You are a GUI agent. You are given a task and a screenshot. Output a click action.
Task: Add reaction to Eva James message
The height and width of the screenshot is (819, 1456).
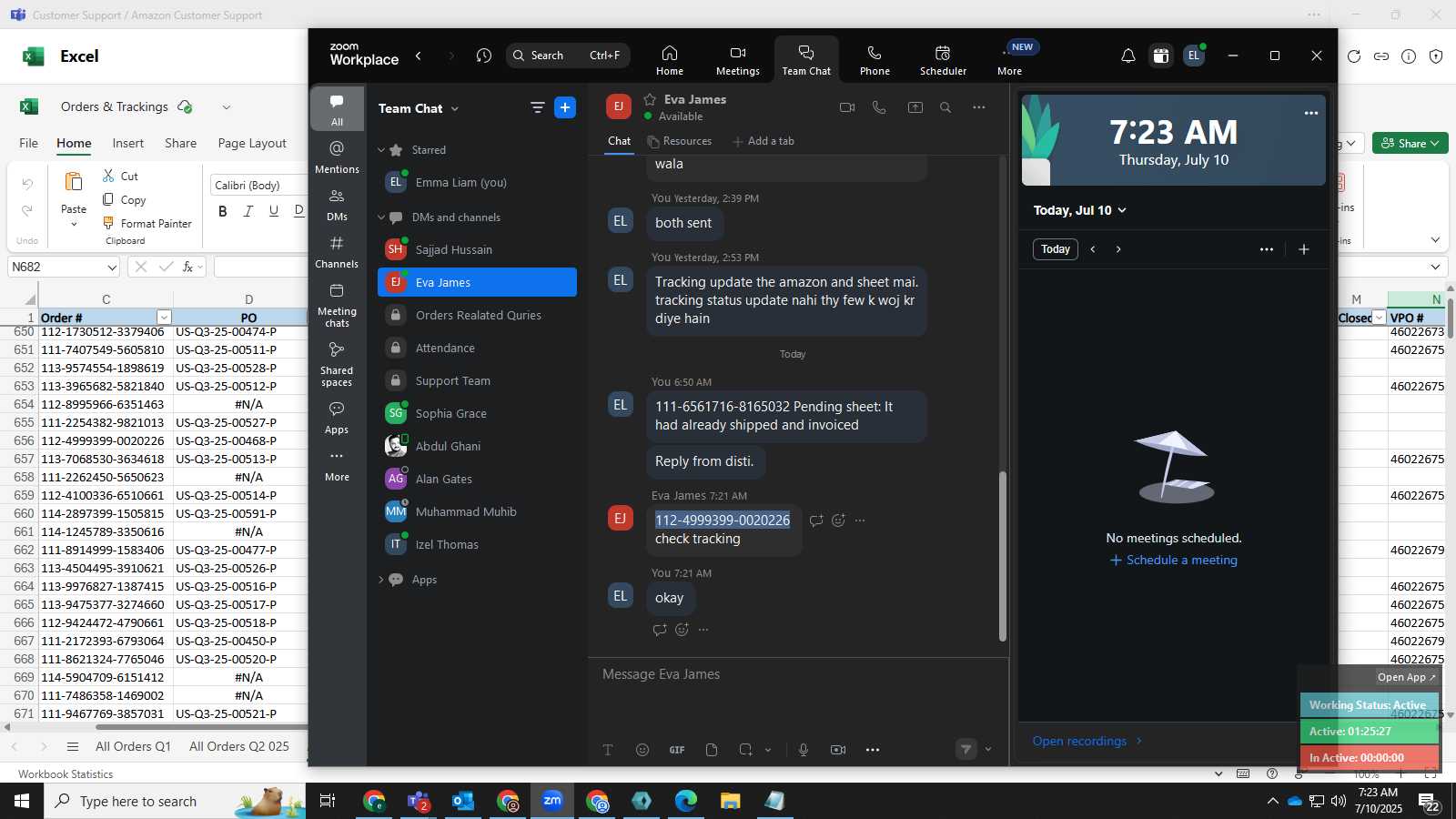(838, 521)
